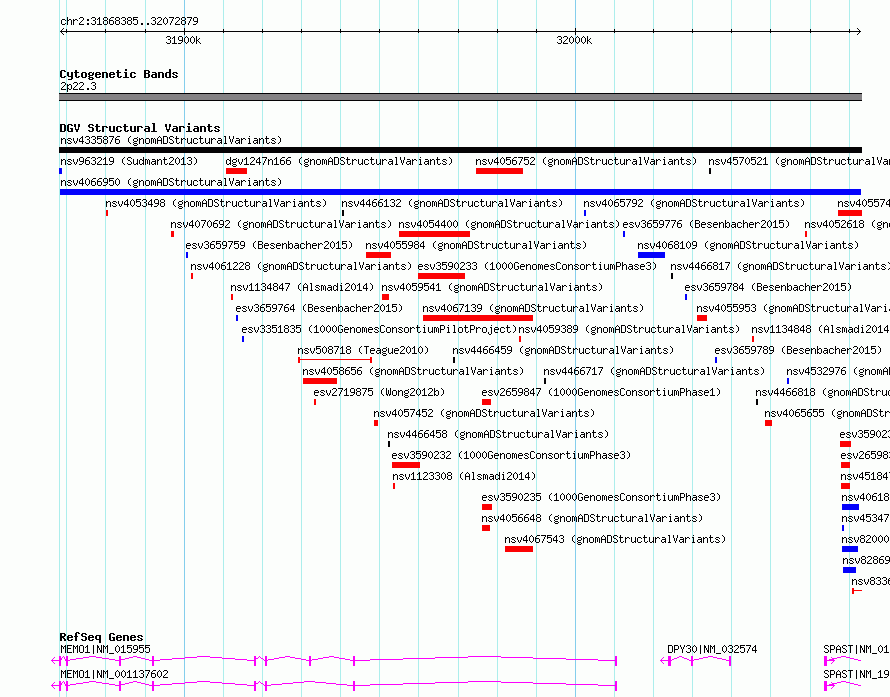Screen dimensions: 890x697
Task: Click the long blue nsv4066950 bar
Action: [x=460, y=192]
